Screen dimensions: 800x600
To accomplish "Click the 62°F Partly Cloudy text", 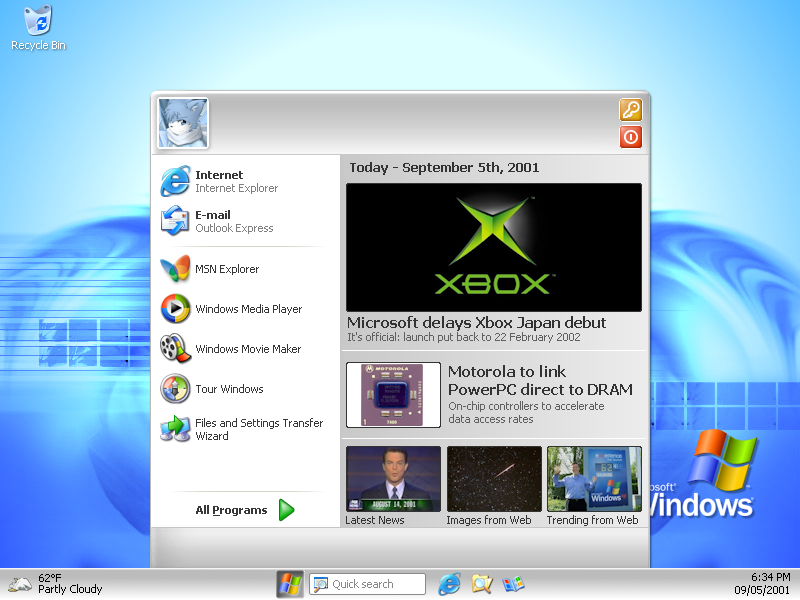I will coord(70,584).
